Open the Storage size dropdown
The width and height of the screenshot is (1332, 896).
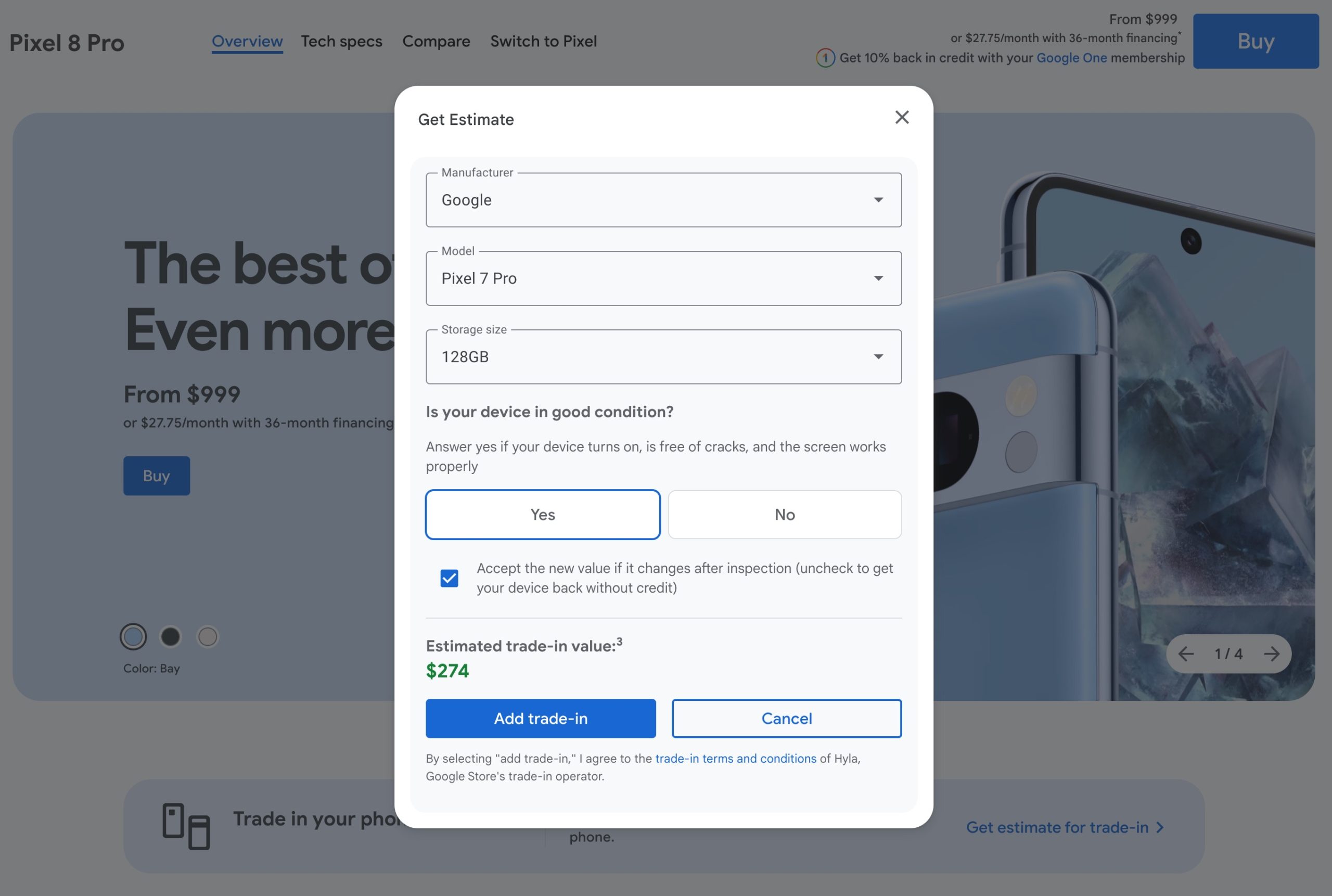663,356
